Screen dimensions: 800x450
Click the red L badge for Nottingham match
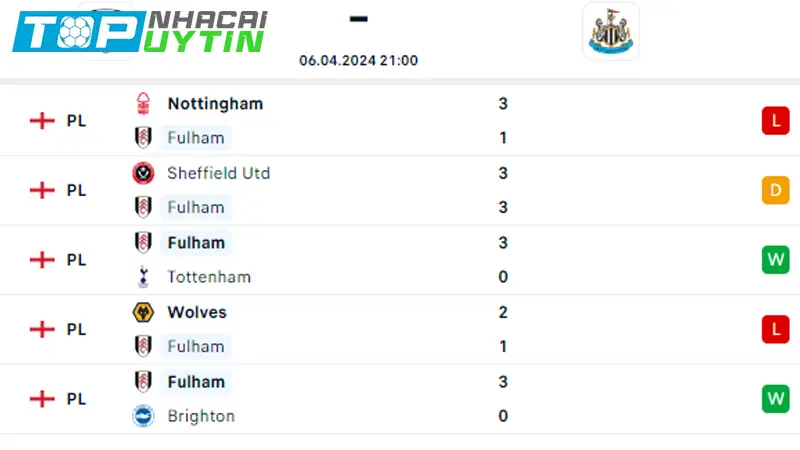[775, 121]
